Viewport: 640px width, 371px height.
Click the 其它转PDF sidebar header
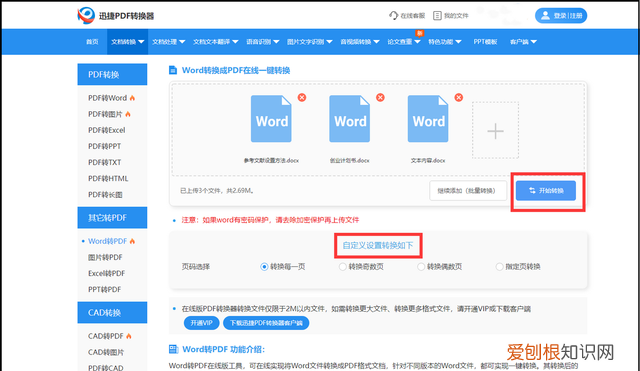click(x=112, y=218)
